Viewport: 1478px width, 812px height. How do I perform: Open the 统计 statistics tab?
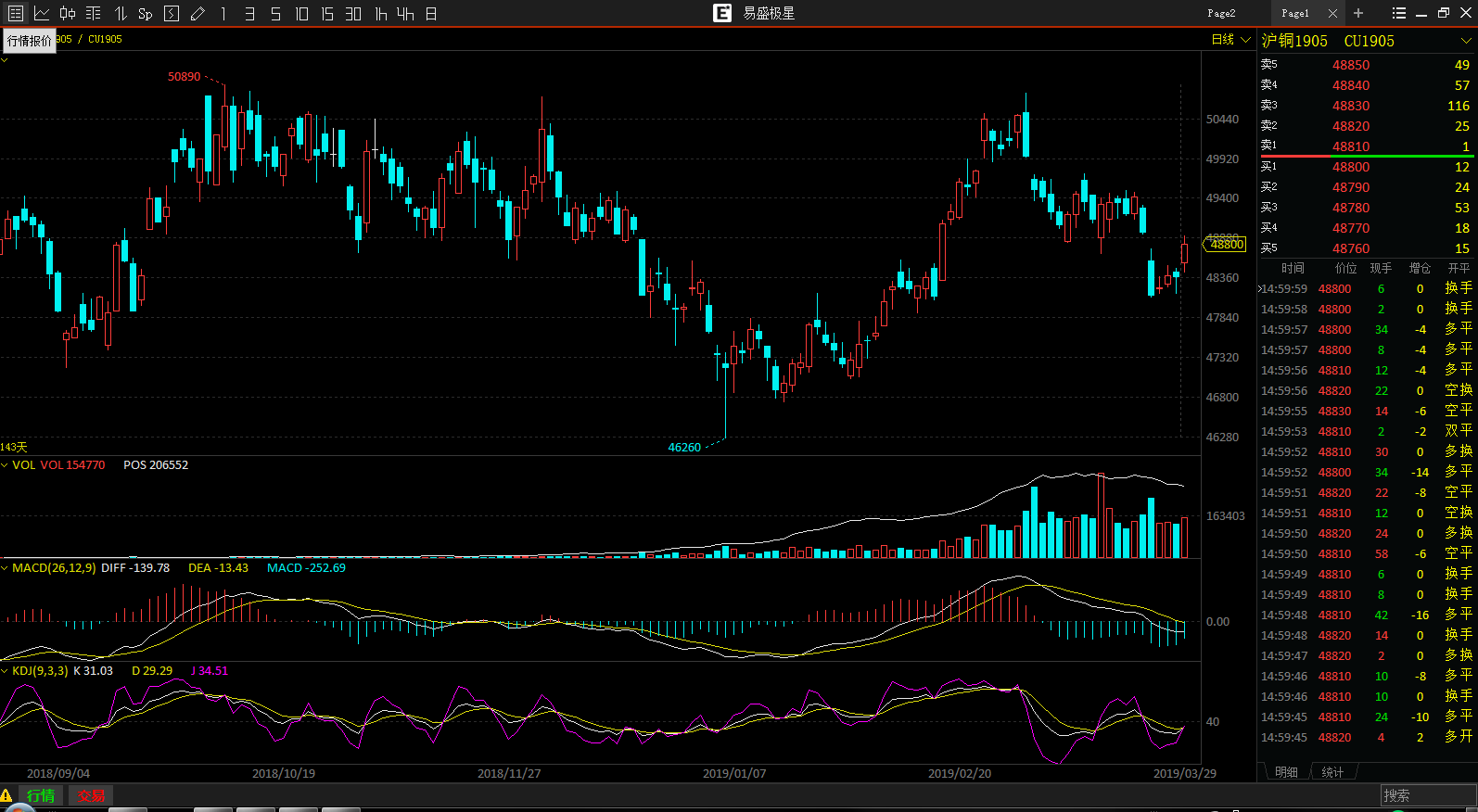(x=1332, y=772)
